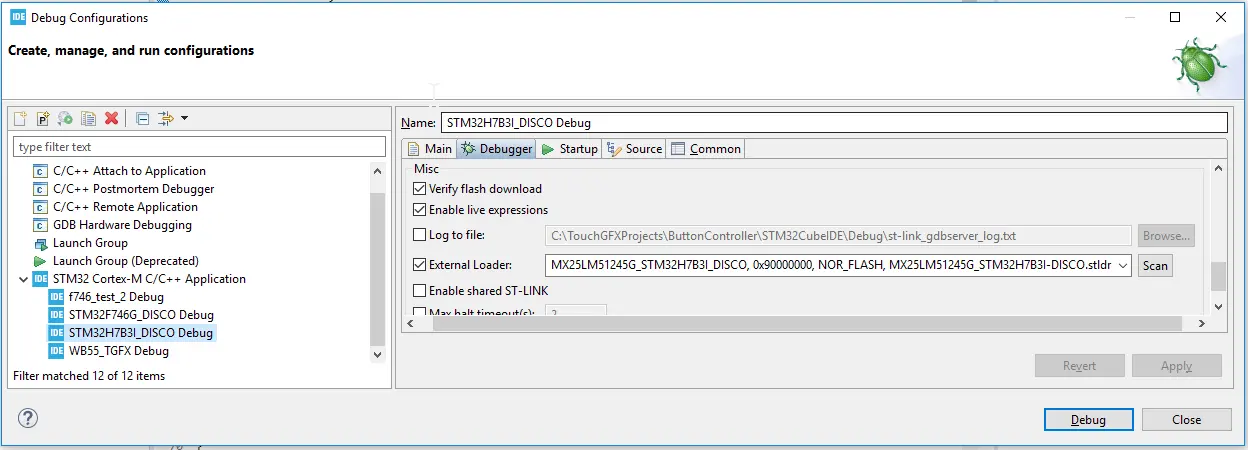Enable the Log to file checkbox
Viewport: 1248px width, 450px height.
click(419, 235)
